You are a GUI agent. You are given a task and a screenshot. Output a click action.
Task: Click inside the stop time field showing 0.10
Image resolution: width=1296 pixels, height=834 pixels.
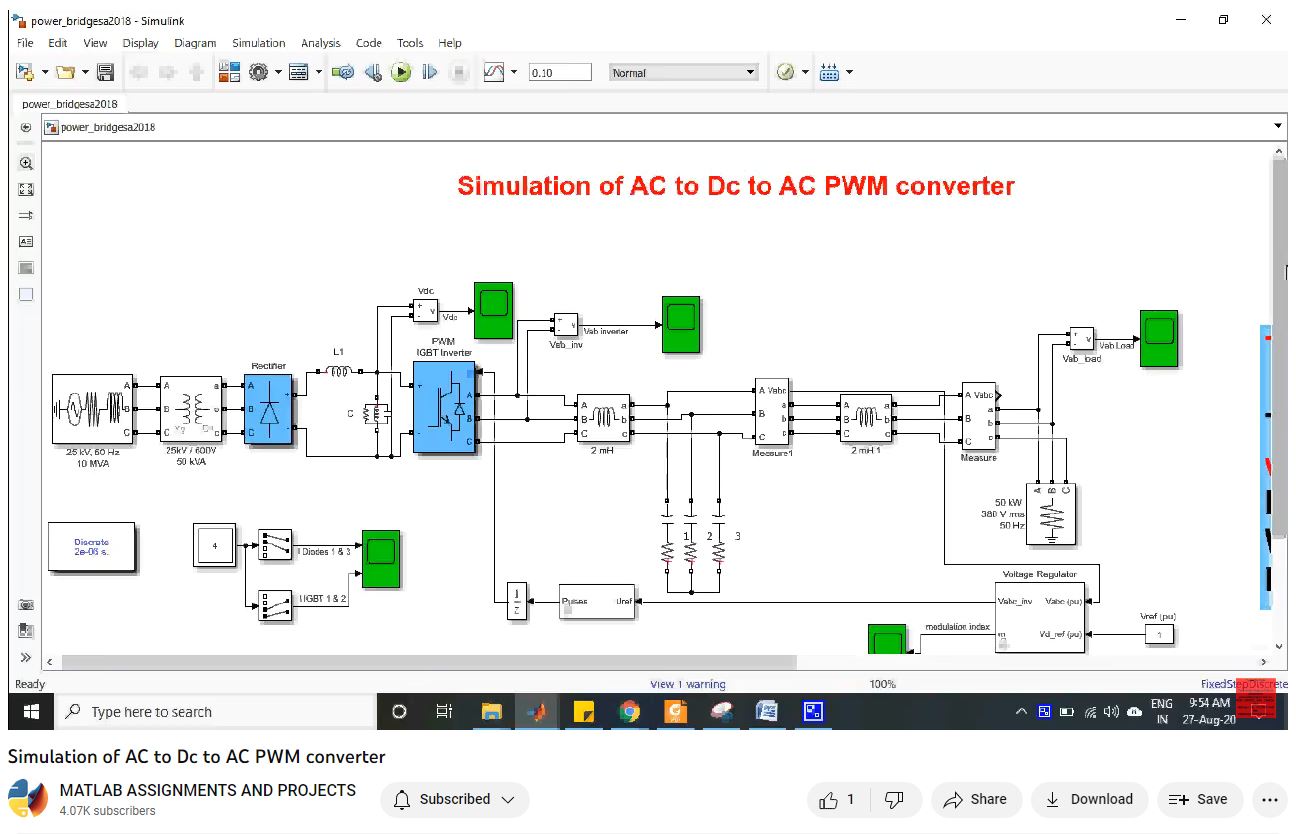(x=560, y=71)
